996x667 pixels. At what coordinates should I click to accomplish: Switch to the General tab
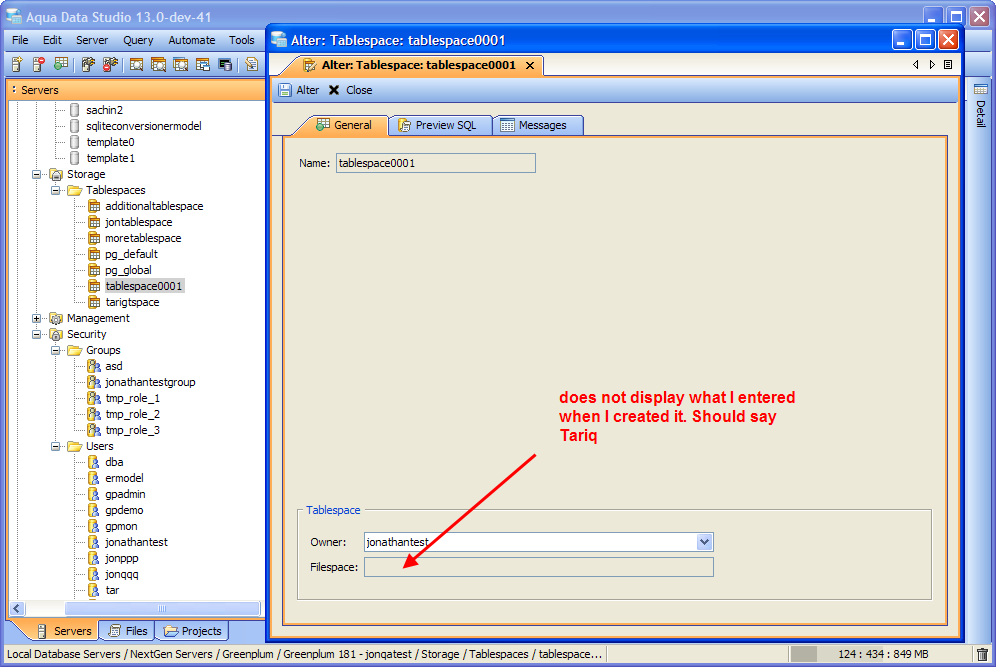tap(344, 125)
